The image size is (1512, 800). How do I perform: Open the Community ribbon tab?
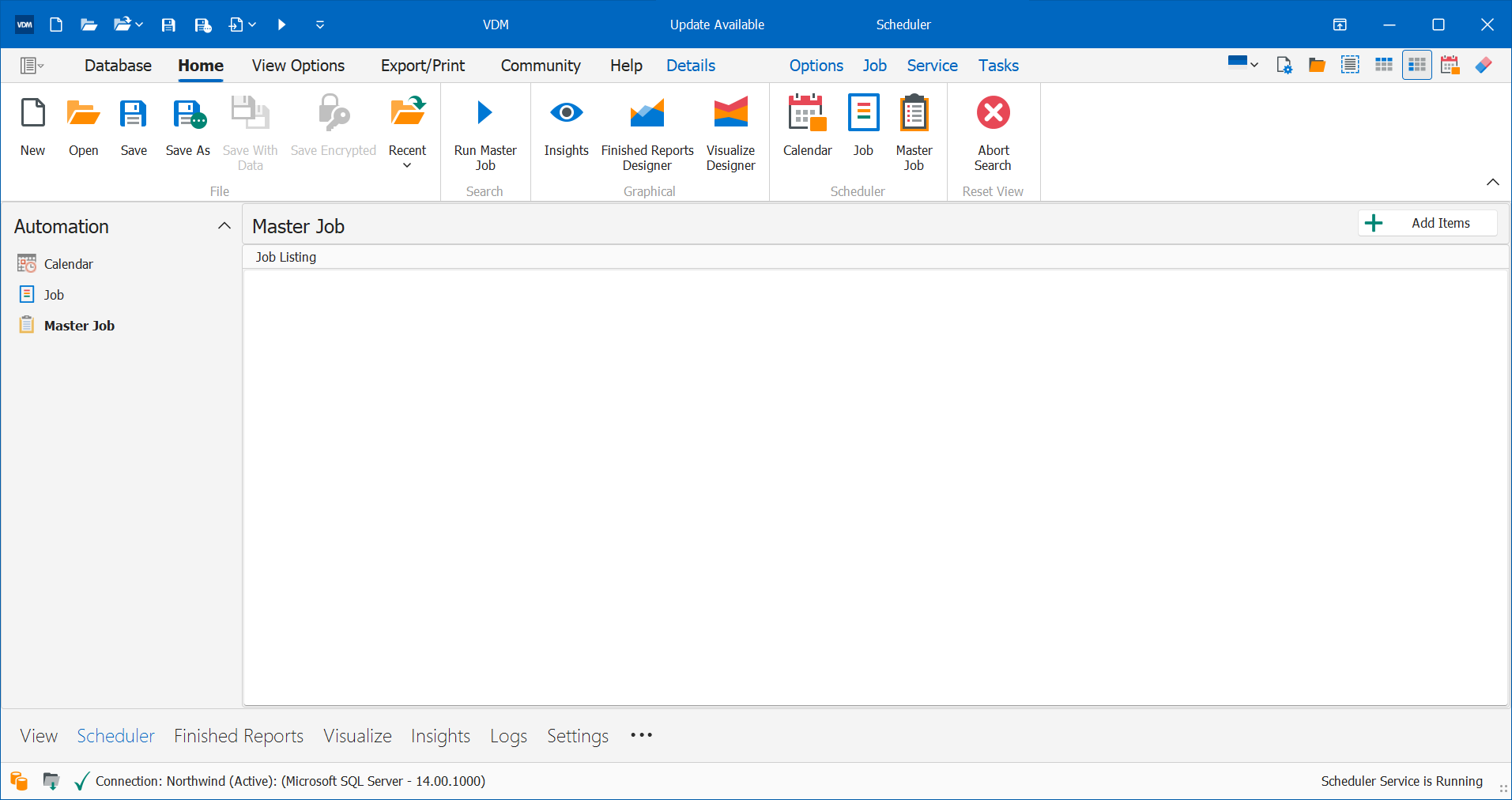(x=541, y=66)
